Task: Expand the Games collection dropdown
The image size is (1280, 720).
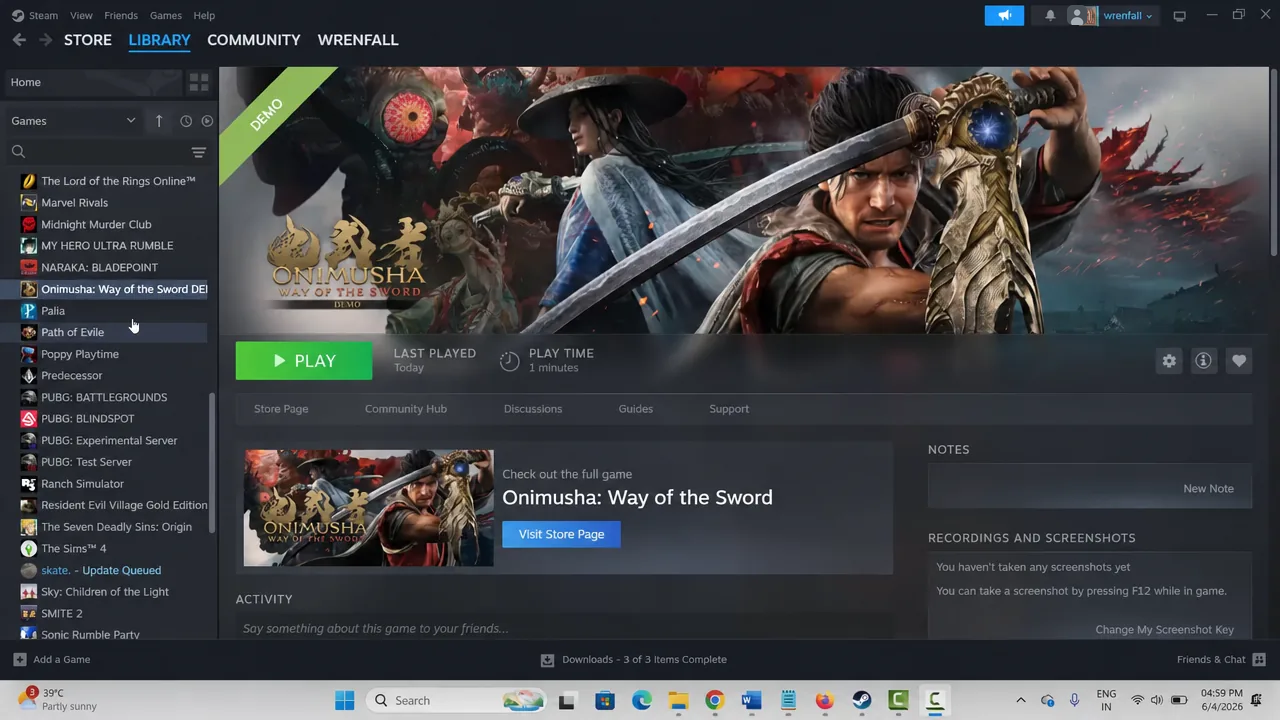Action: tap(130, 121)
